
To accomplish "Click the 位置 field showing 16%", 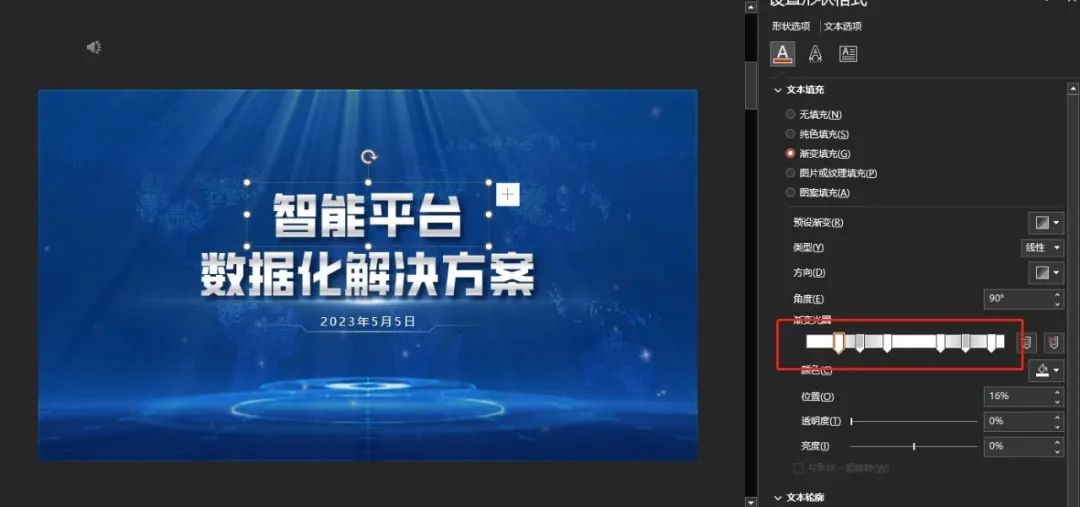I will (x=1018, y=396).
